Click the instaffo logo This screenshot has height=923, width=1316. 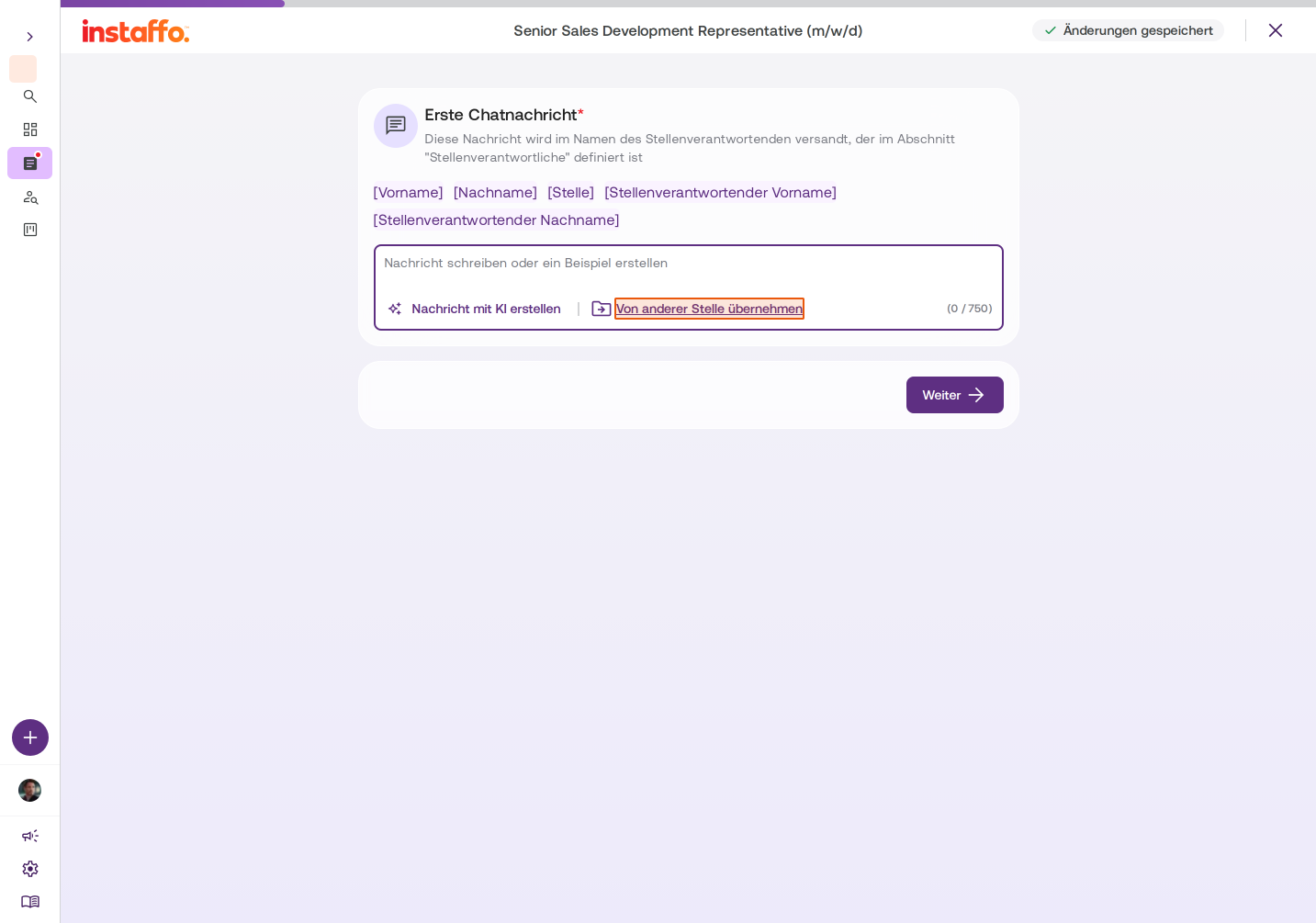(136, 31)
